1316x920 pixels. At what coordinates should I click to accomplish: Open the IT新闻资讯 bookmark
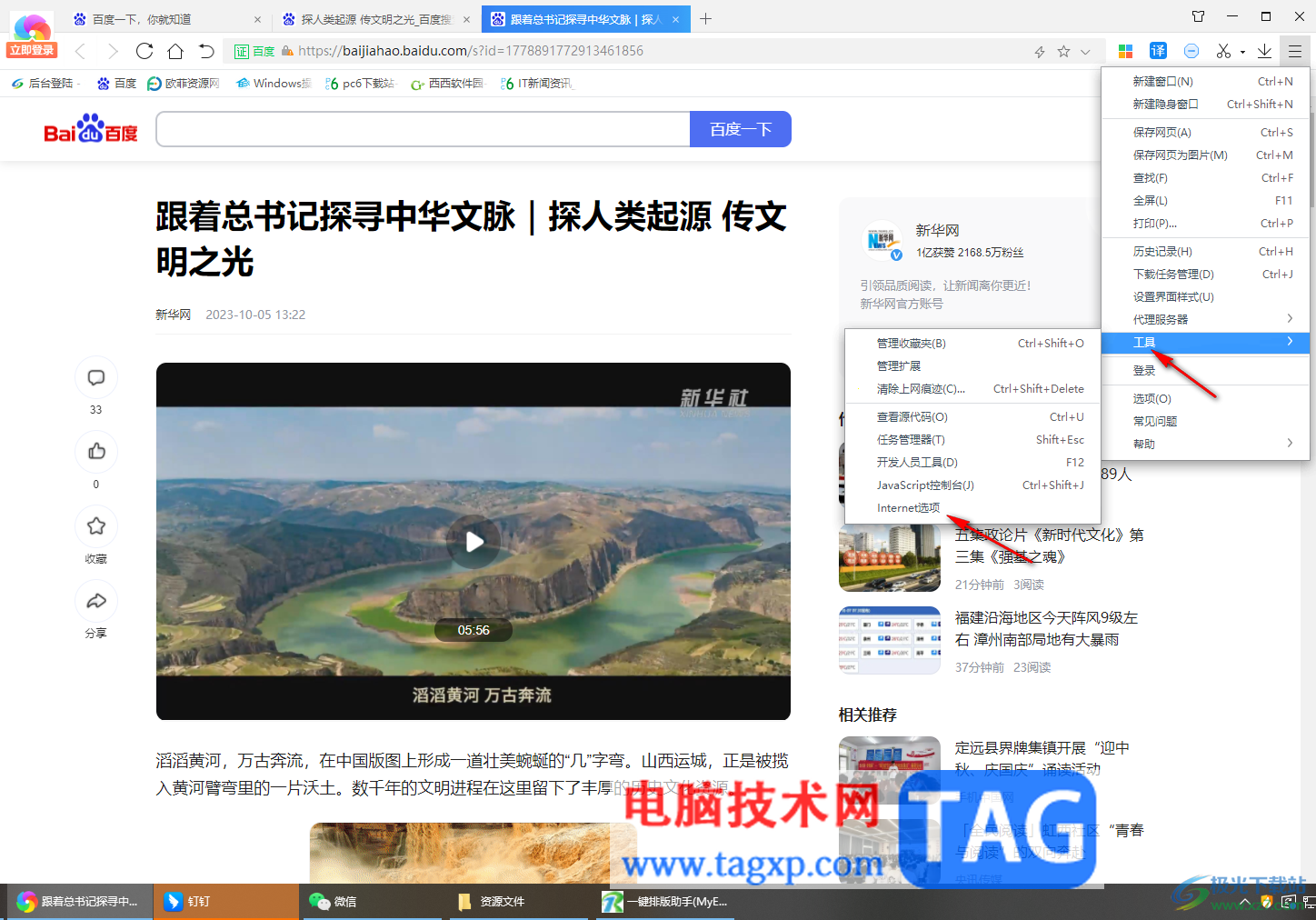coord(536,84)
